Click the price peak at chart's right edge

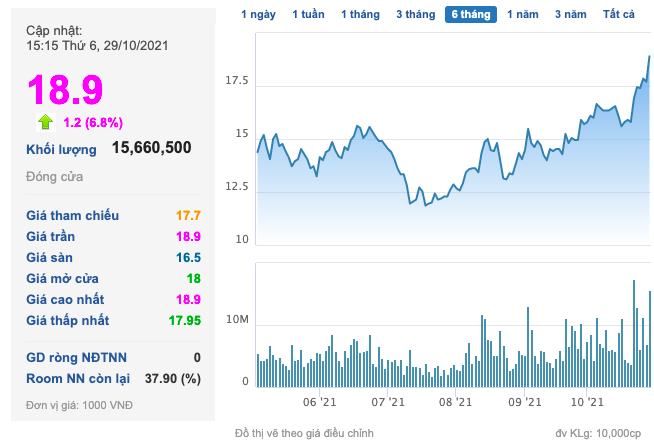point(649,57)
